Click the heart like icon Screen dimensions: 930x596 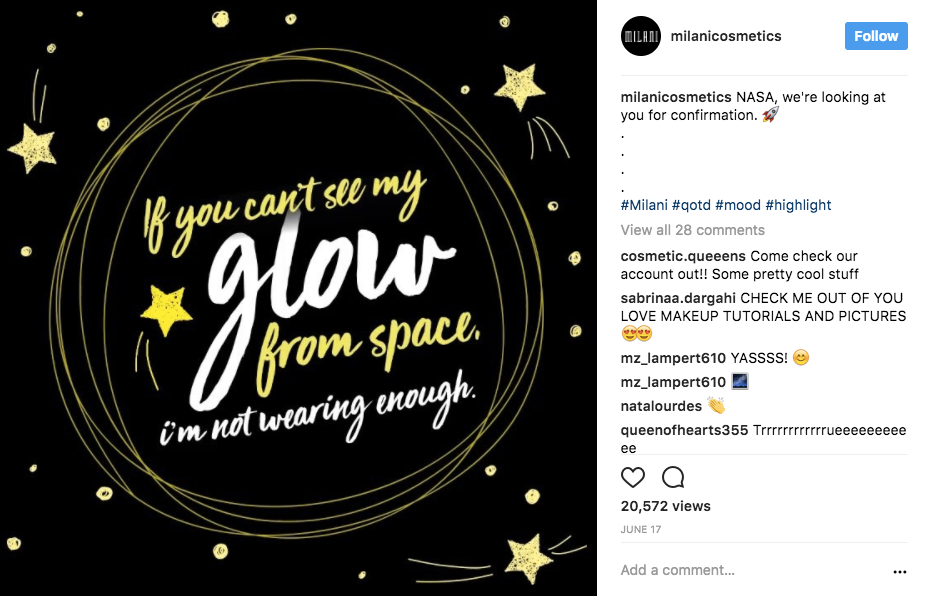pyautogui.click(x=633, y=477)
